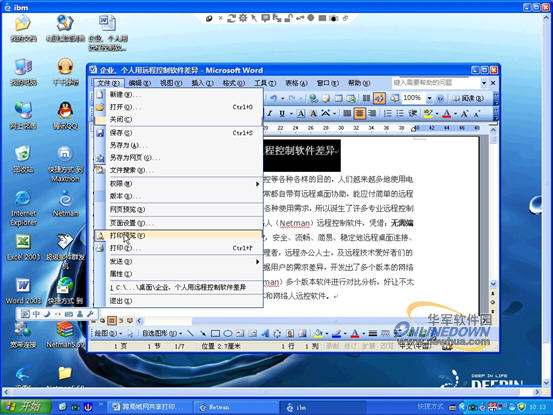Switch to ibm taskbar button
This screenshot has height=415, width=553.
point(322,407)
